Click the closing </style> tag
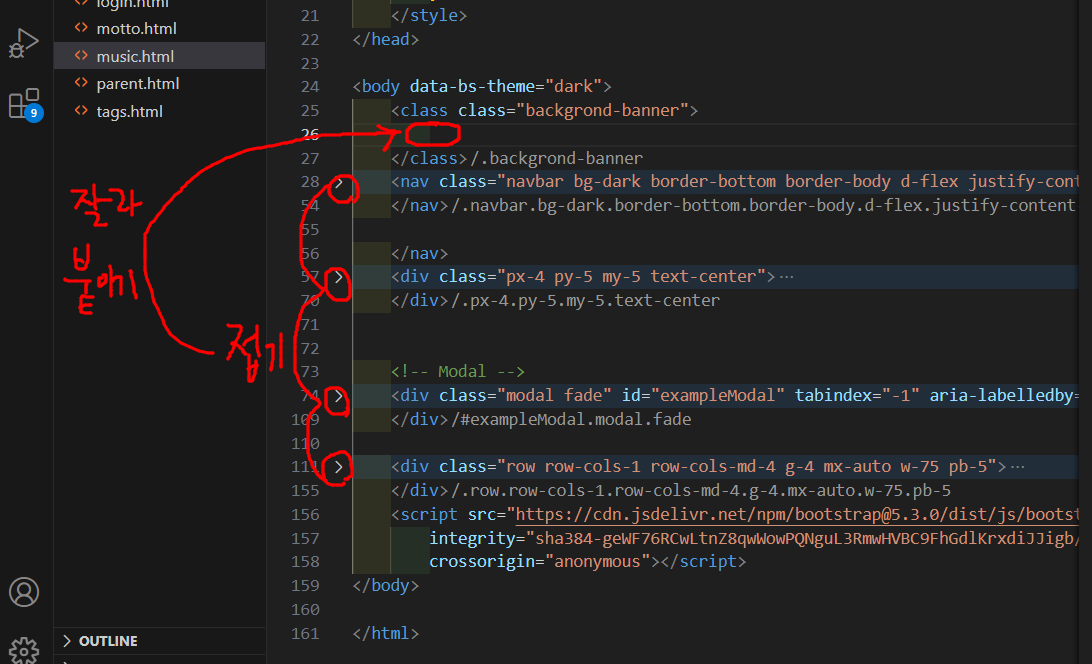Image resolution: width=1092 pixels, height=664 pixels. tap(429, 15)
